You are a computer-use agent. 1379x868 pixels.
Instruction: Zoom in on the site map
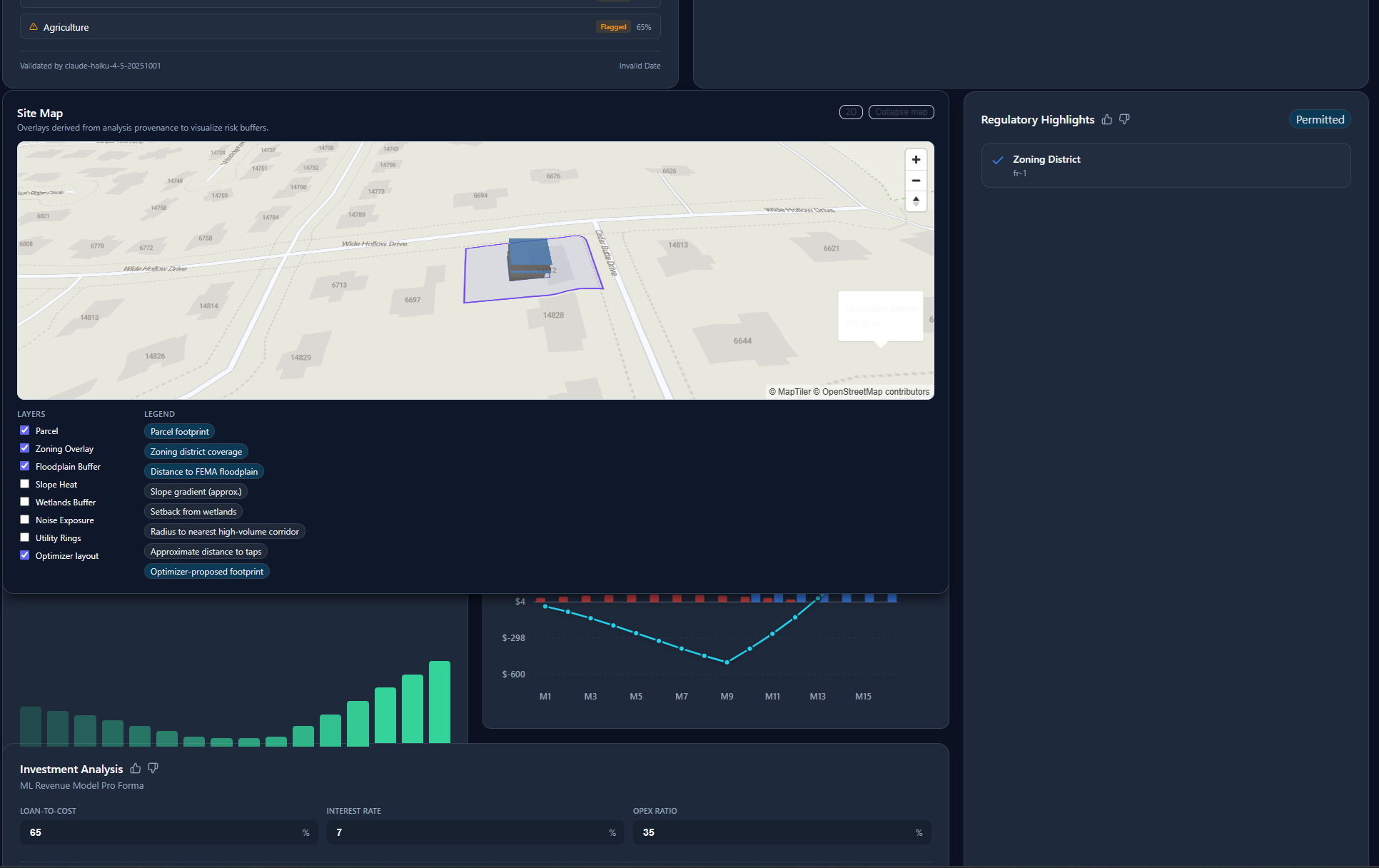916,159
